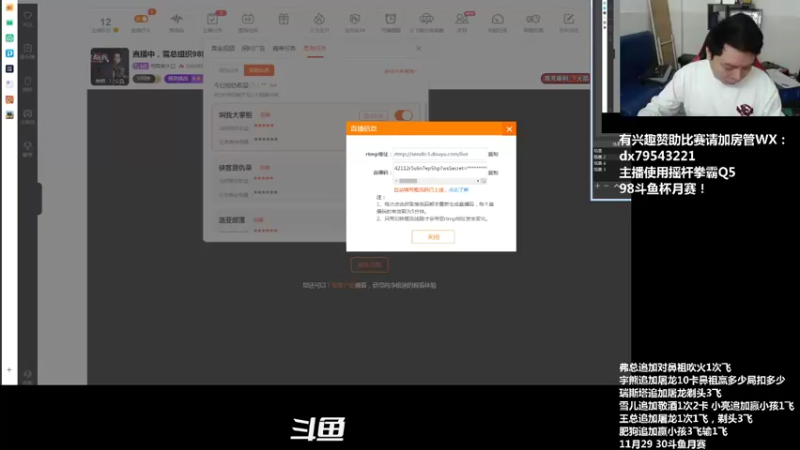Screen dimensions: 800x450
Task: Toggle the switch for 叫我大掌柜 task
Action: tap(403, 115)
